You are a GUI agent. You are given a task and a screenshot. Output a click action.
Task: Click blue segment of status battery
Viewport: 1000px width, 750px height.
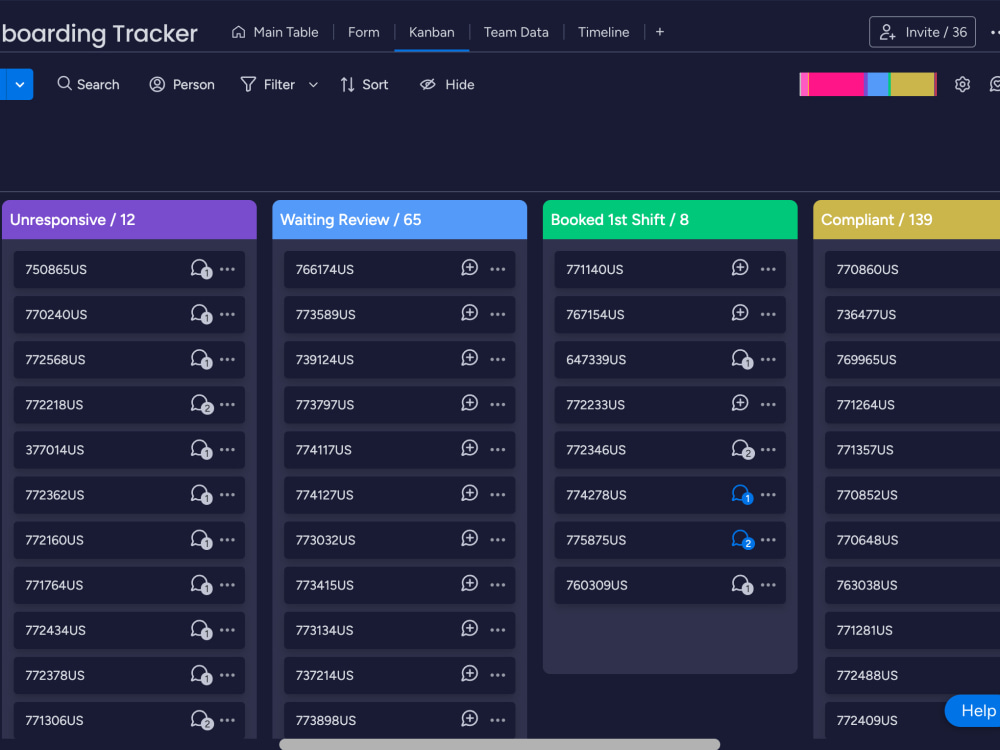878,84
